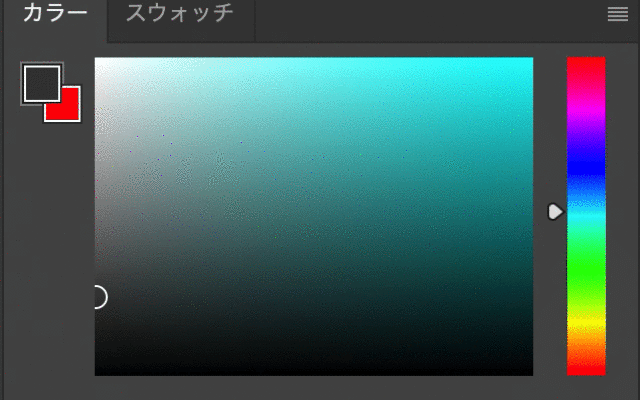
Task: Open the スウォッチ tab
Action: 180,13
